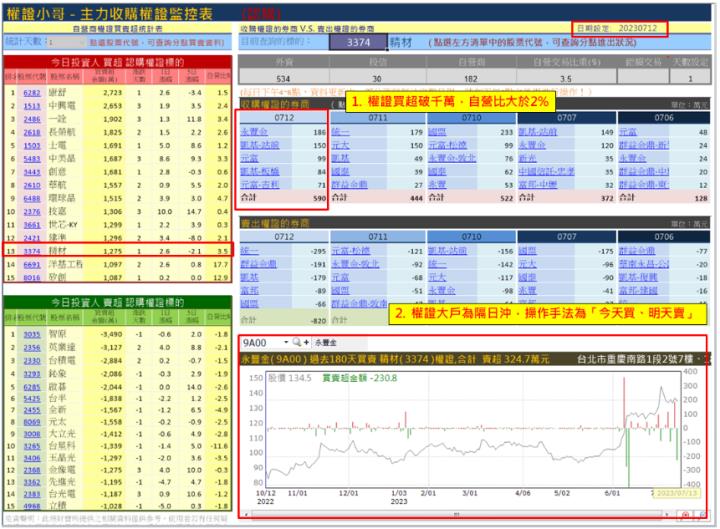Open stock code link 2486
This screenshot has height=529, width=720.
pyautogui.click(x=32, y=119)
